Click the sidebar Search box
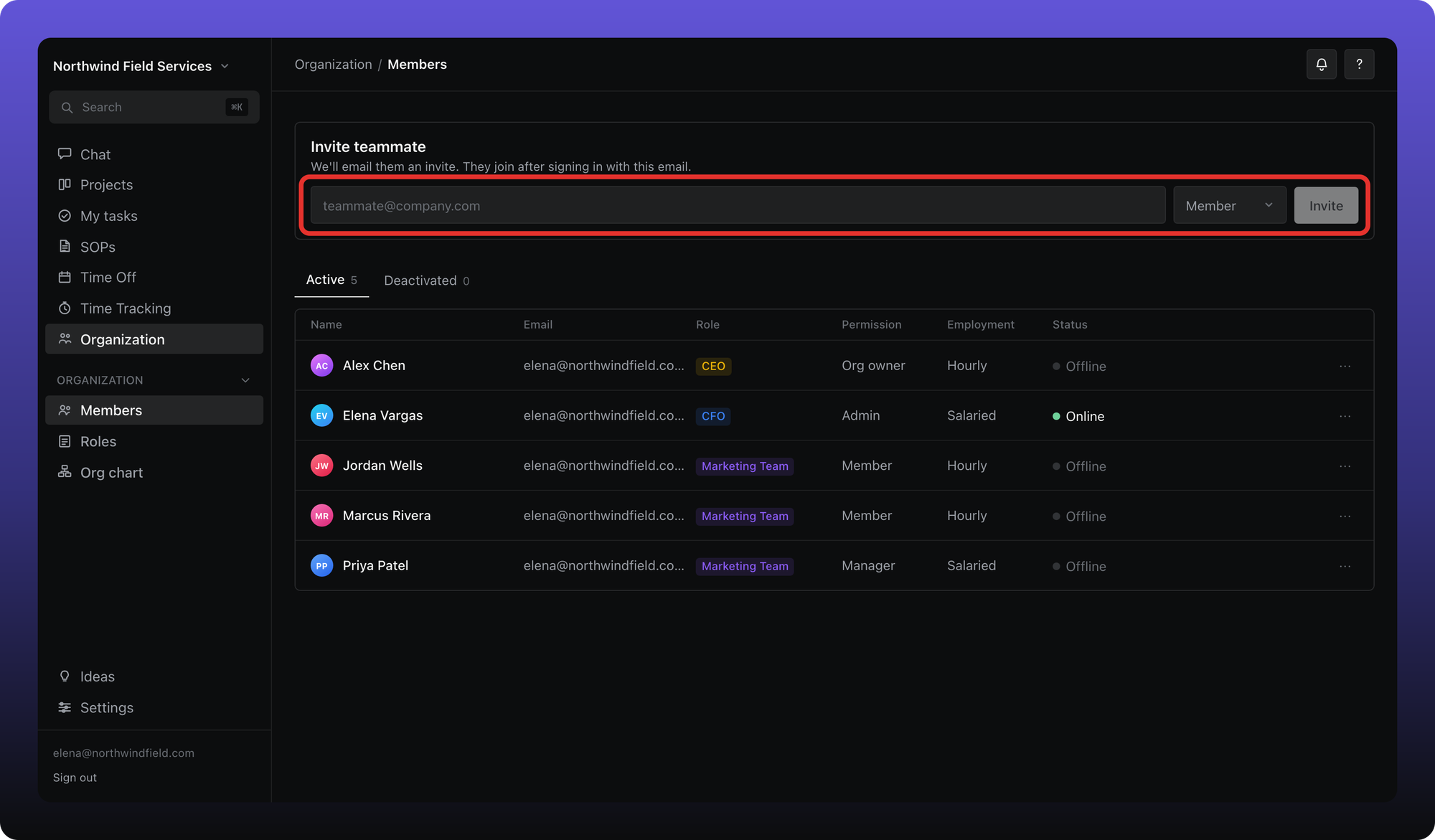This screenshot has height=840, width=1435. [154, 107]
